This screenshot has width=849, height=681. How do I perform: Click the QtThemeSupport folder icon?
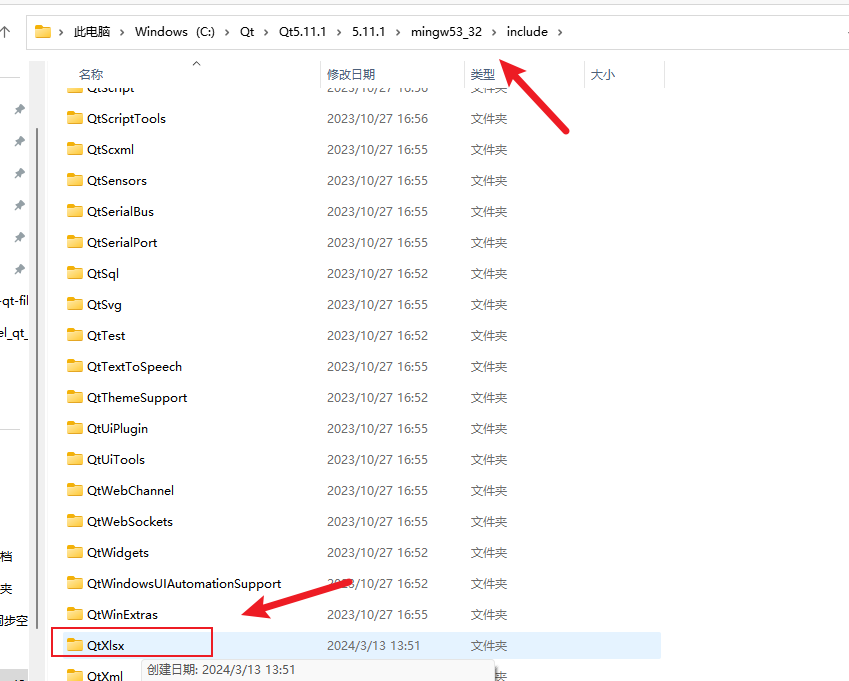[75, 397]
